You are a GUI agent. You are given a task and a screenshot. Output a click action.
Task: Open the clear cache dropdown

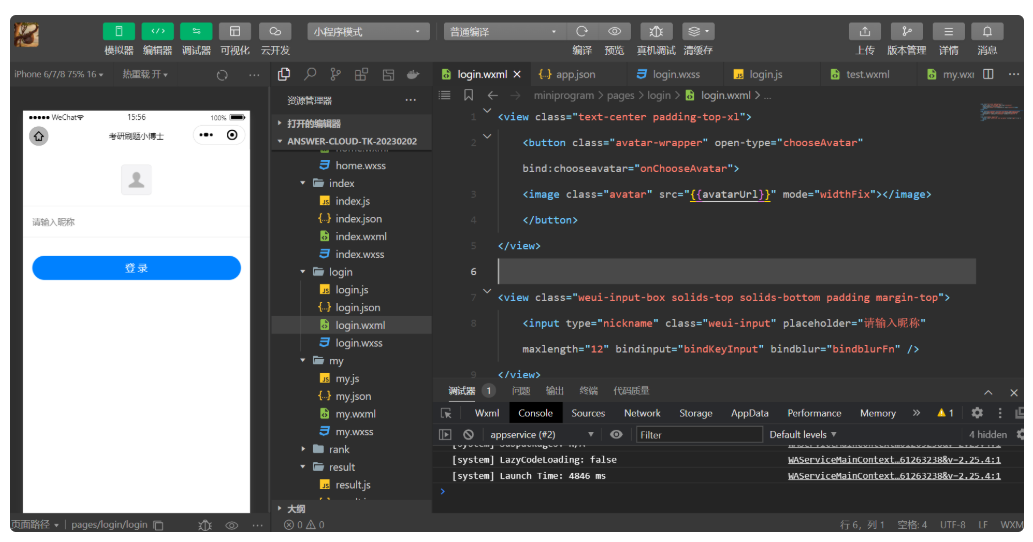point(698,31)
